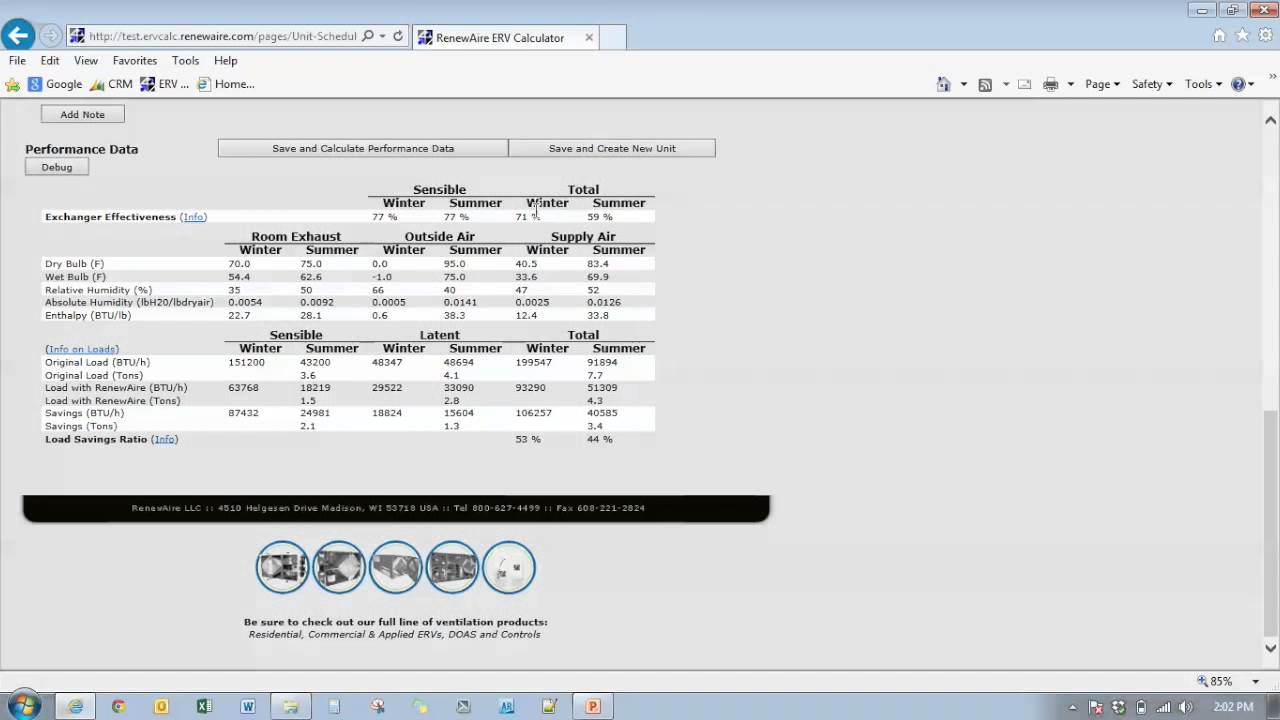1280x720 pixels.
Task: Open the Windows Start button
Action: (x=22, y=706)
